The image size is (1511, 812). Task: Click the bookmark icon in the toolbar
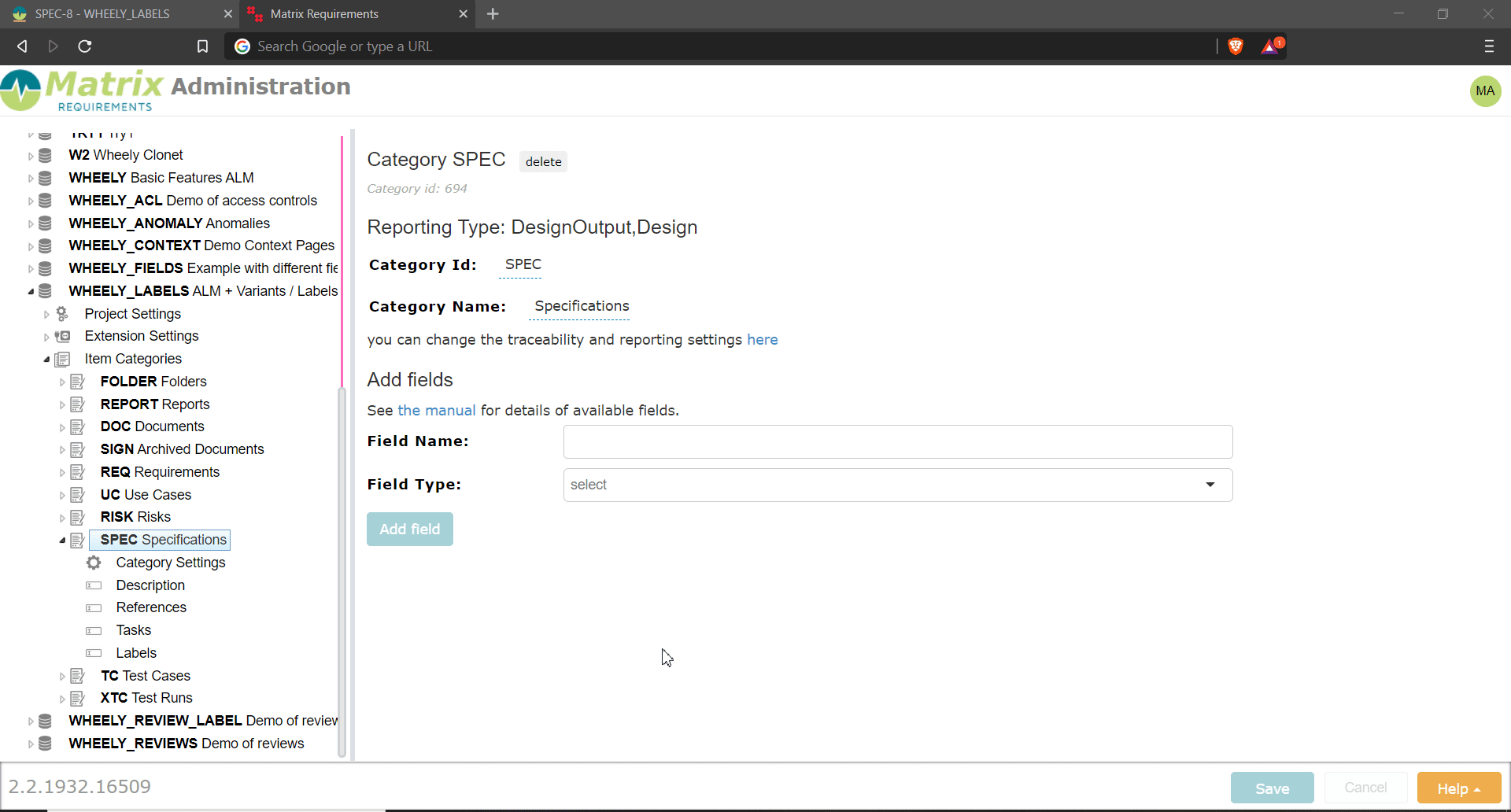(x=202, y=46)
